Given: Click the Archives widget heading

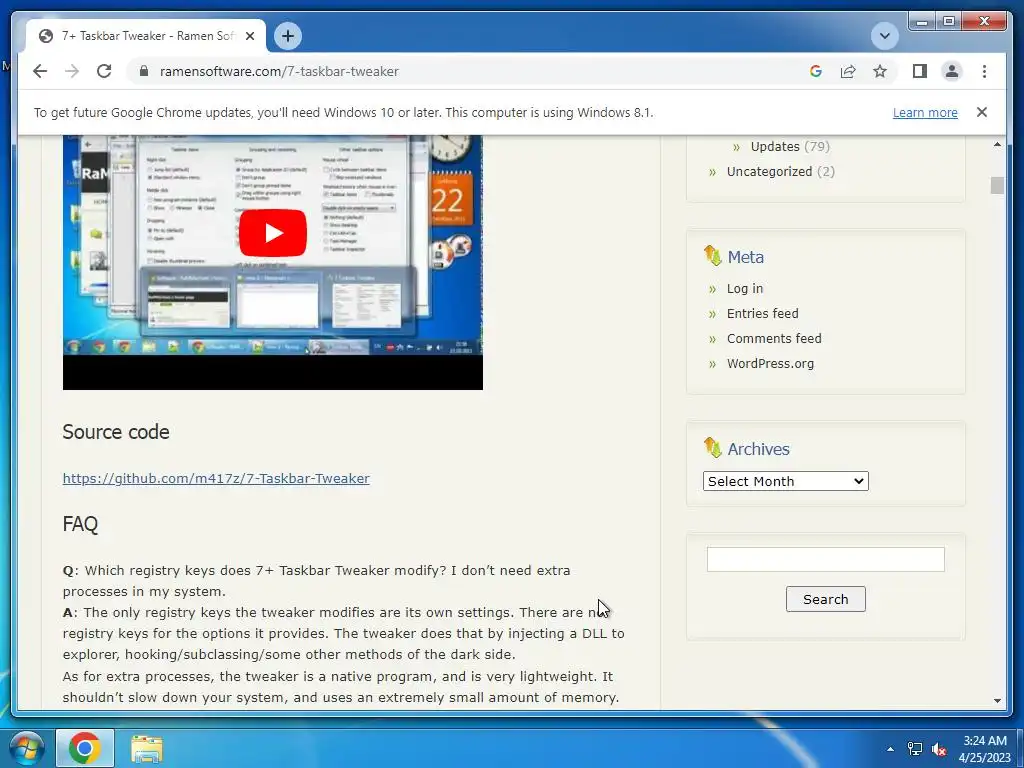Looking at the screenshot, I should click(x=758, y=449).
